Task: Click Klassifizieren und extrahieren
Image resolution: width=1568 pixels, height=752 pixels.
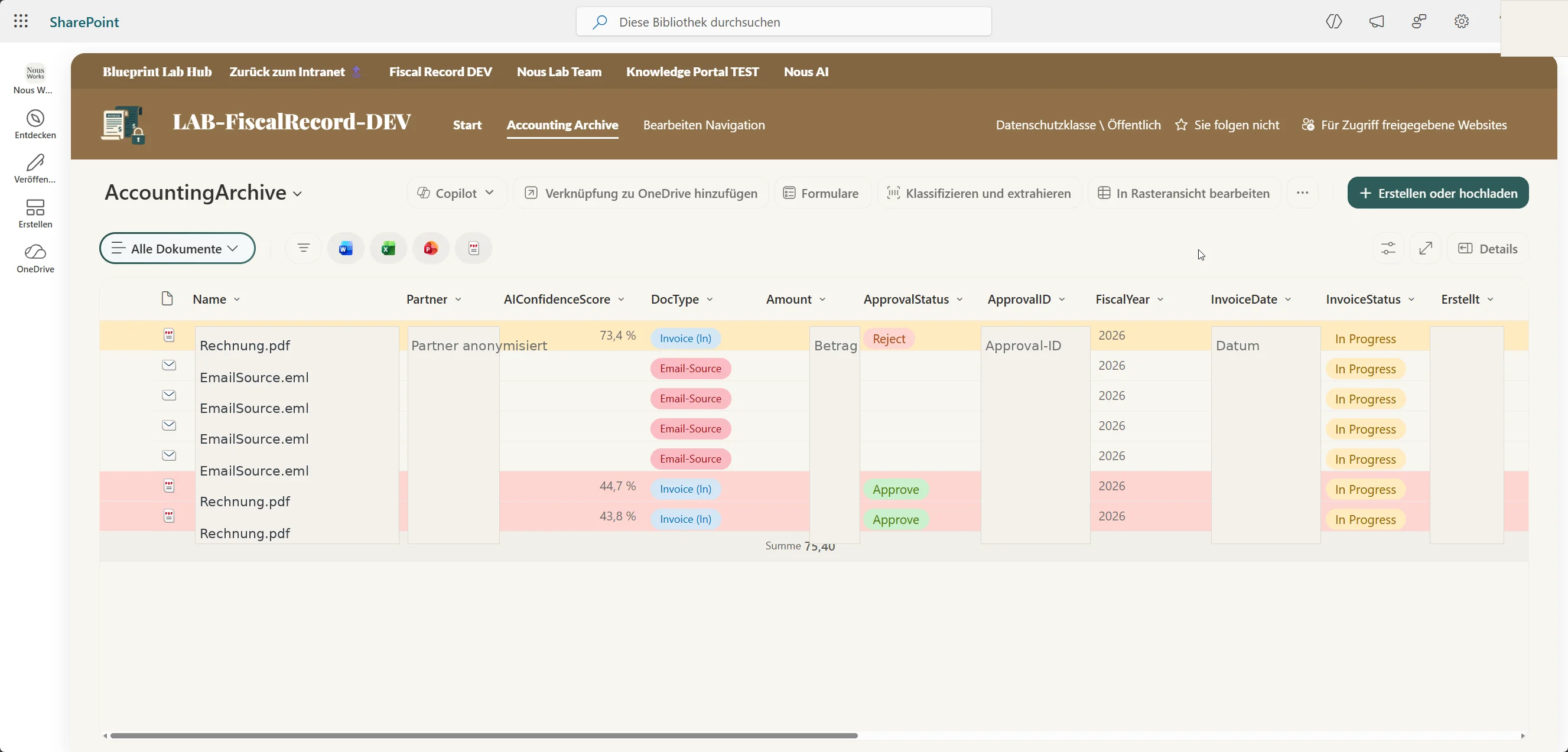Action: coord(980,193)
